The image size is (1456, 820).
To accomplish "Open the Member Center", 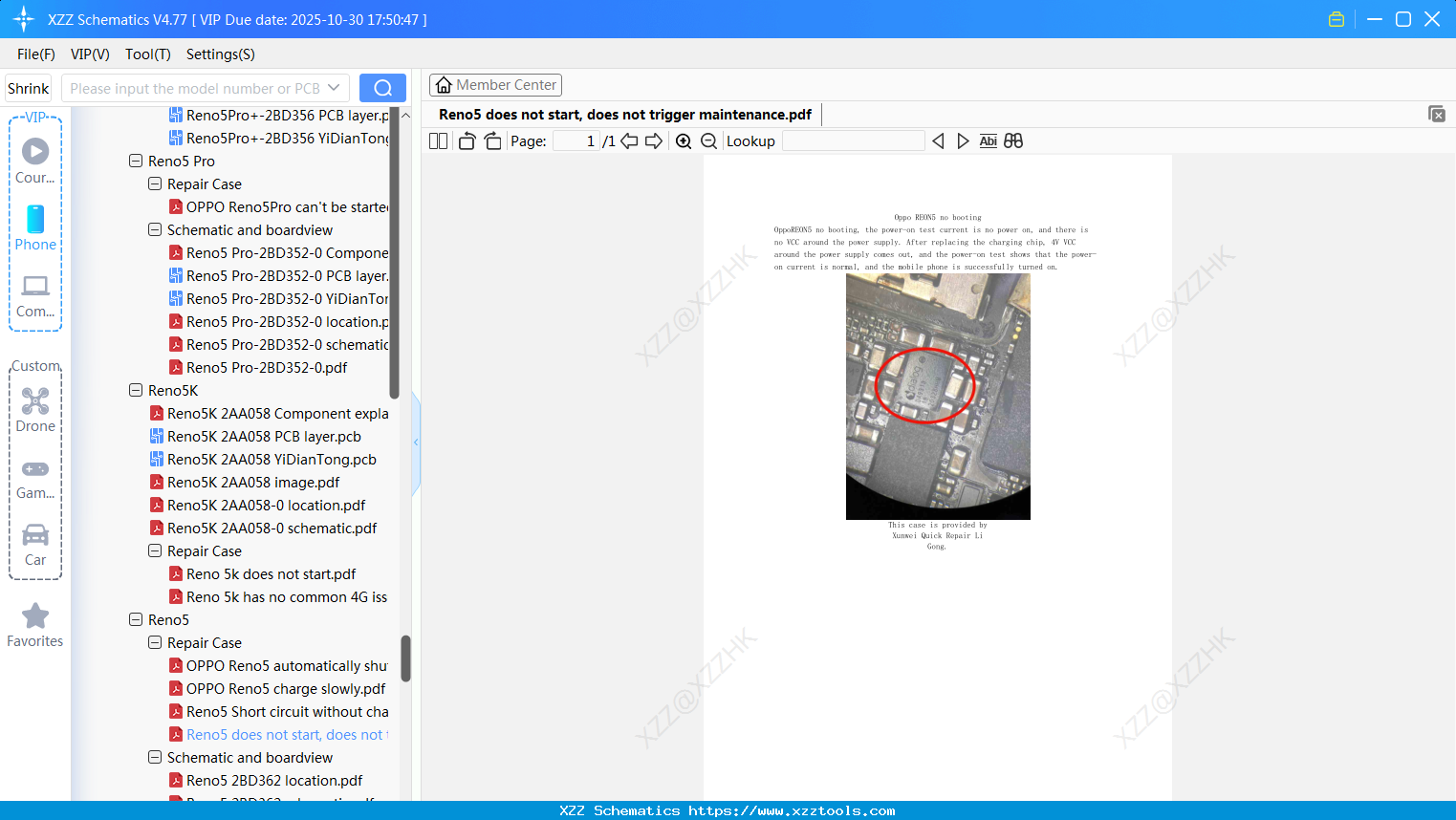I will coord(495,85).
